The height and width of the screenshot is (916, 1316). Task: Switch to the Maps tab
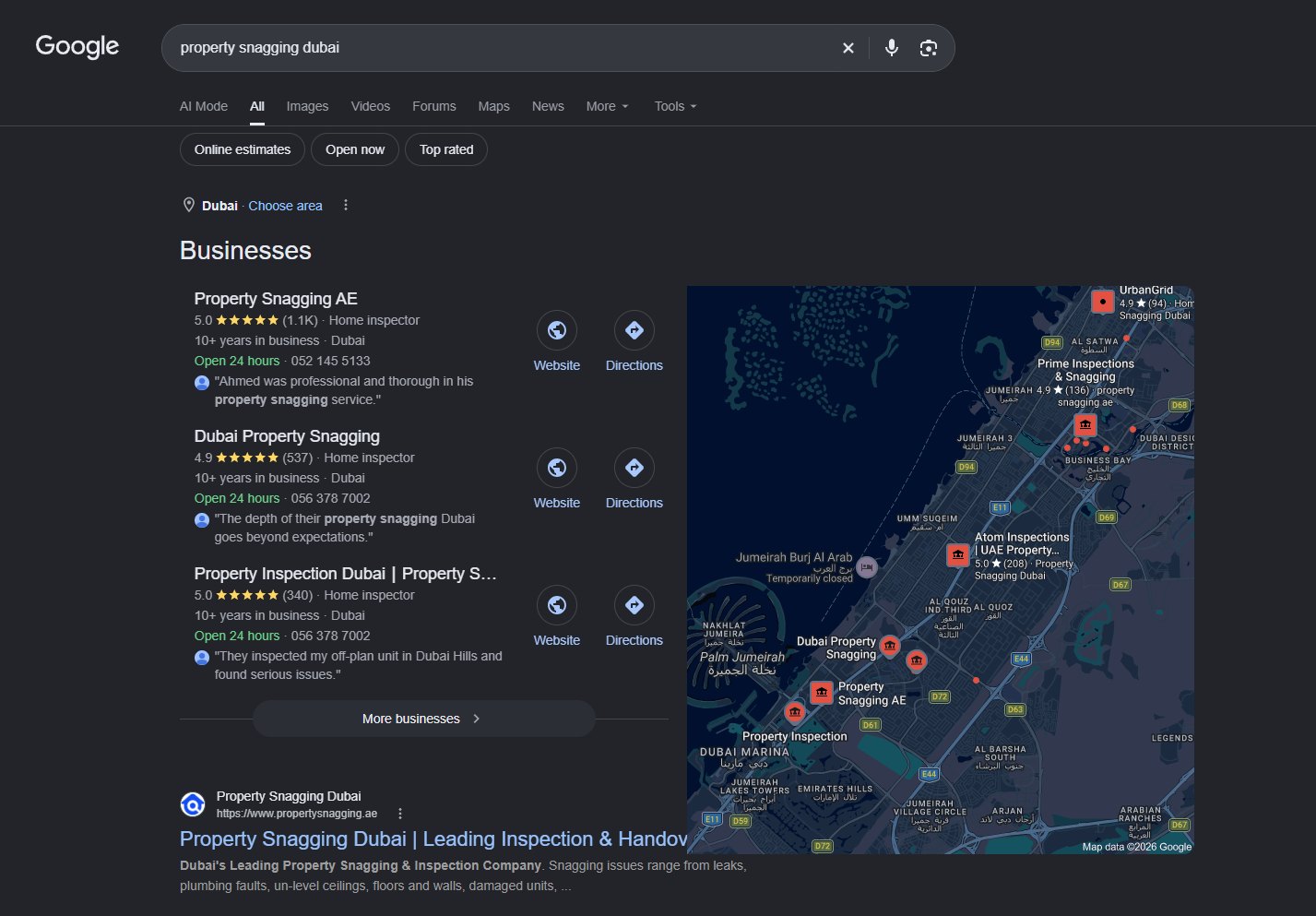click(493, 106)
